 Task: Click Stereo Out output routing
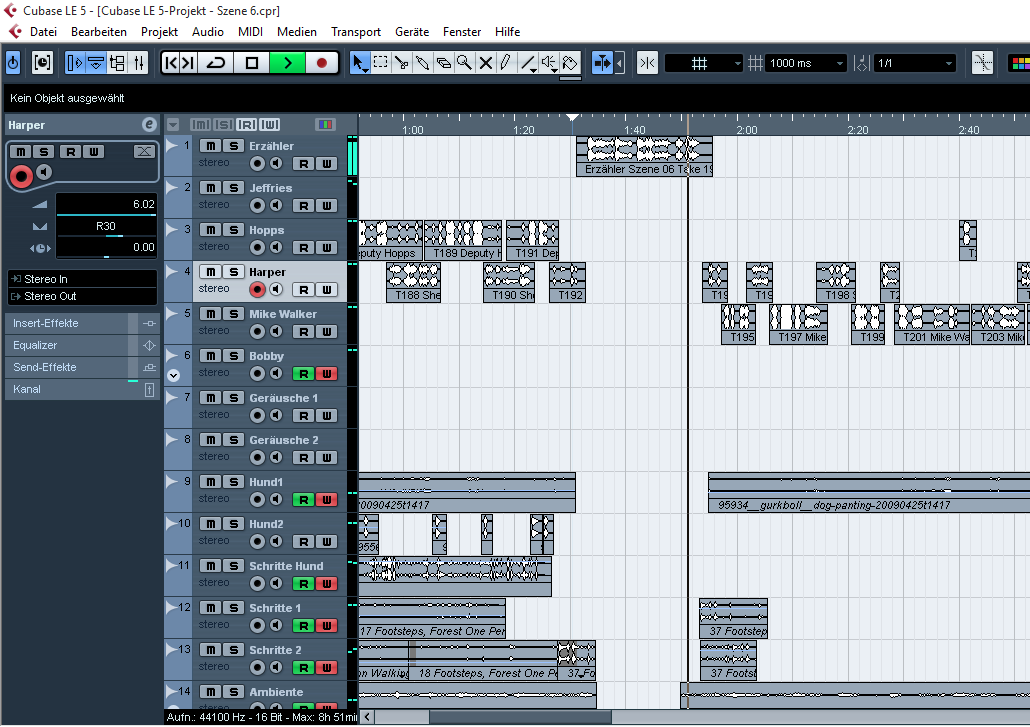82,296
